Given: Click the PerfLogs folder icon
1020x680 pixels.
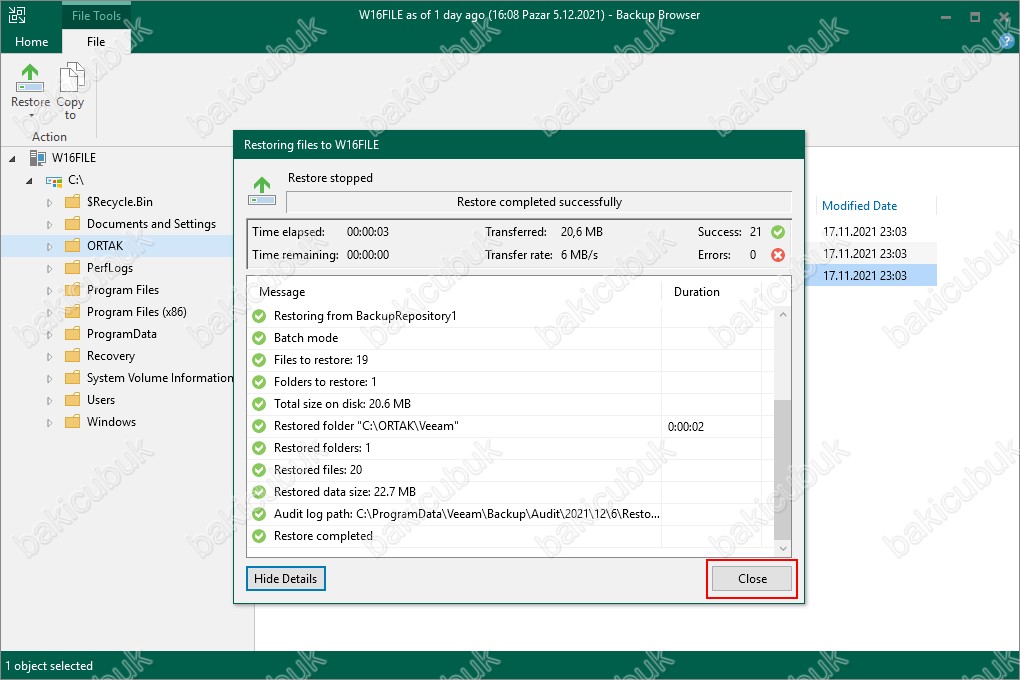Looking at the screenshot, I should pos(73,267).
